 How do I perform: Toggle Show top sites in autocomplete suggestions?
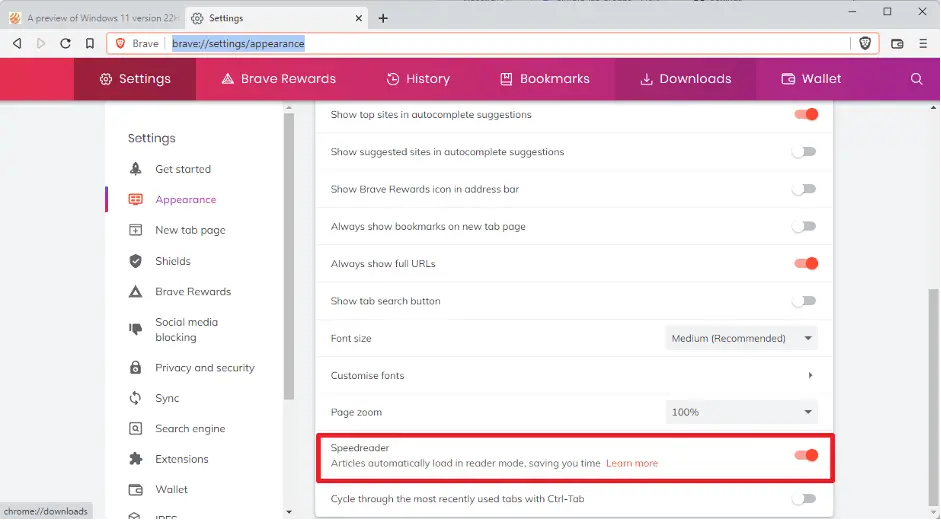point(805,114)
